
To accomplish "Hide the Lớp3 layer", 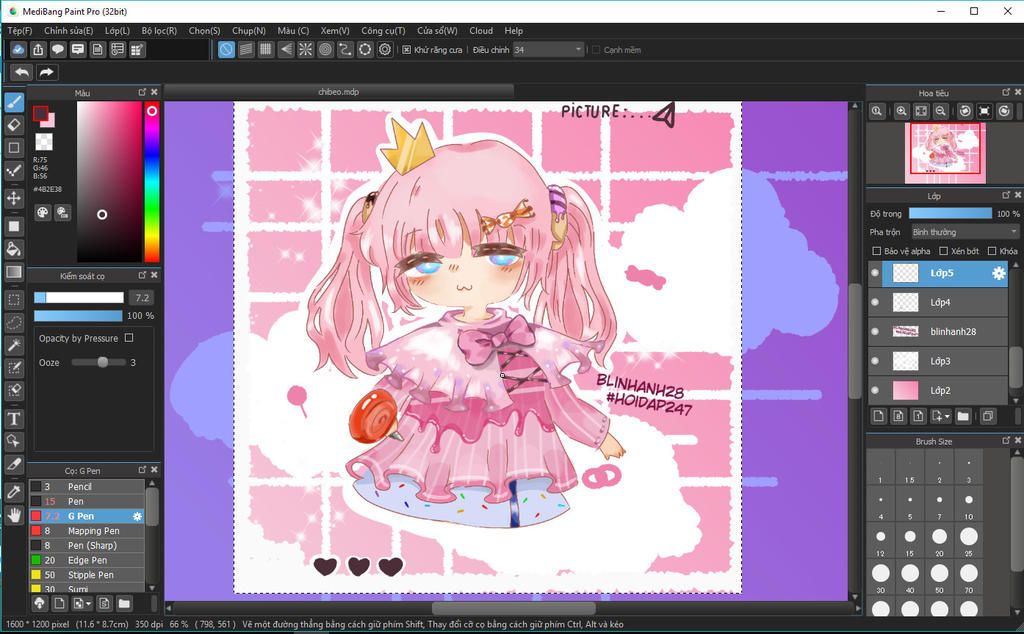I will pyautogui.click(x=875, y=361).
